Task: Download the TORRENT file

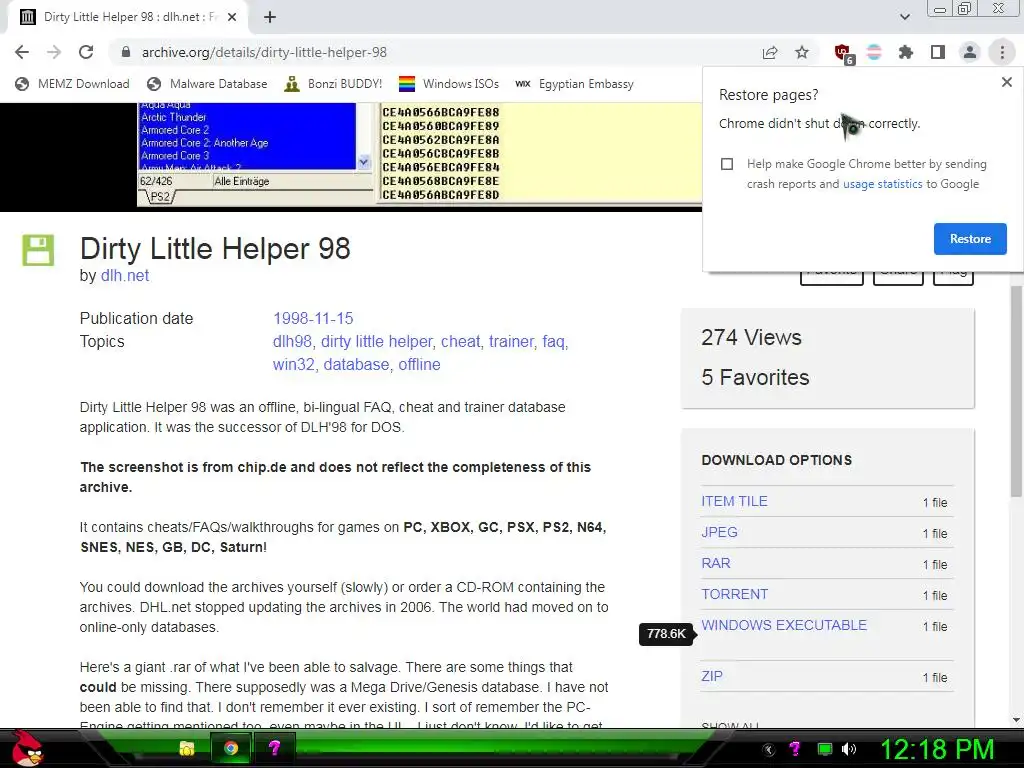Action: click(734, 594)
